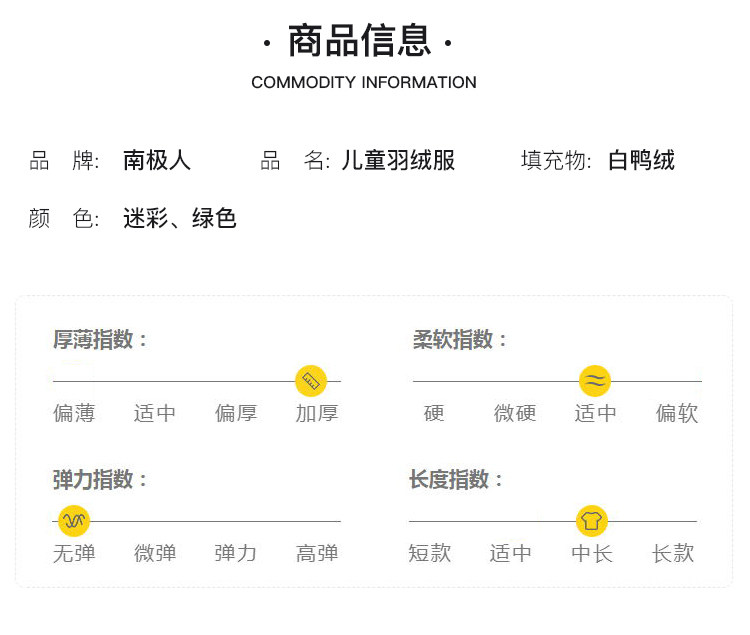Select 中长 length label
Screen dimensions: 750x635
(592, 553)
